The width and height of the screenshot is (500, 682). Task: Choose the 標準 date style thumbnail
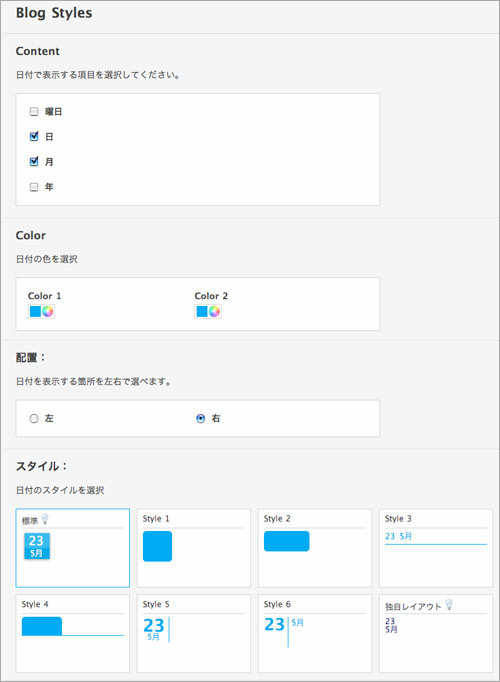tap(73, 548)
